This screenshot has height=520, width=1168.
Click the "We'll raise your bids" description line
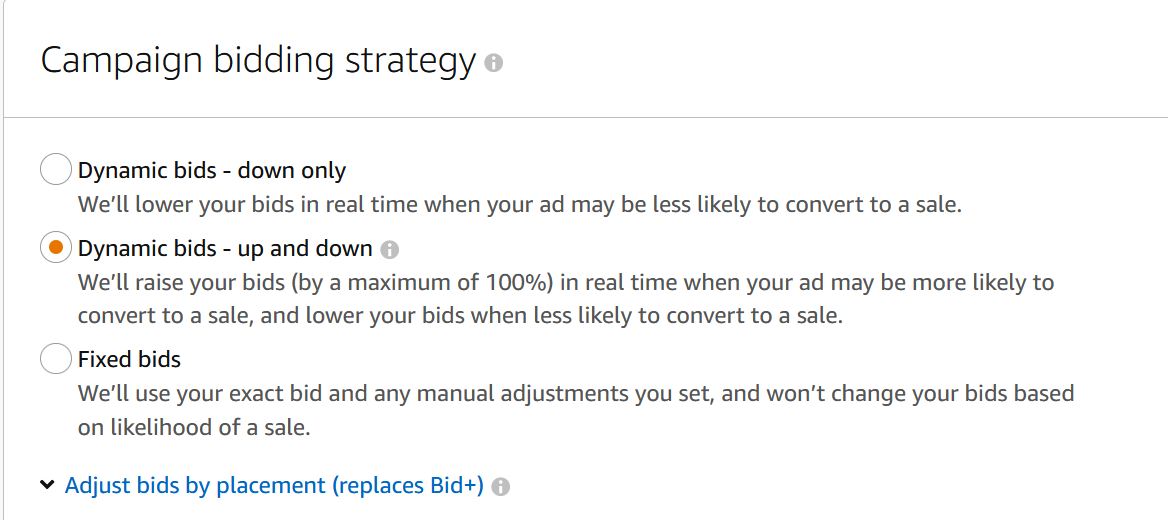click(565, 282)
